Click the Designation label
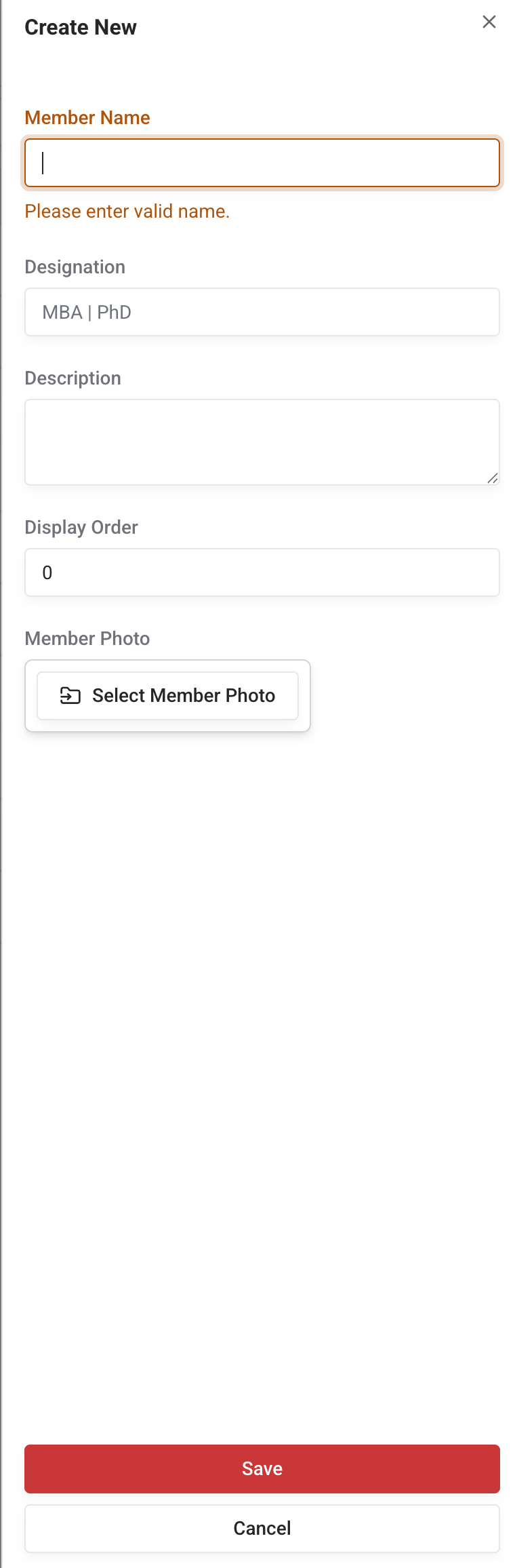Viewport: 515px width, 1568px height. coord(75,267)
